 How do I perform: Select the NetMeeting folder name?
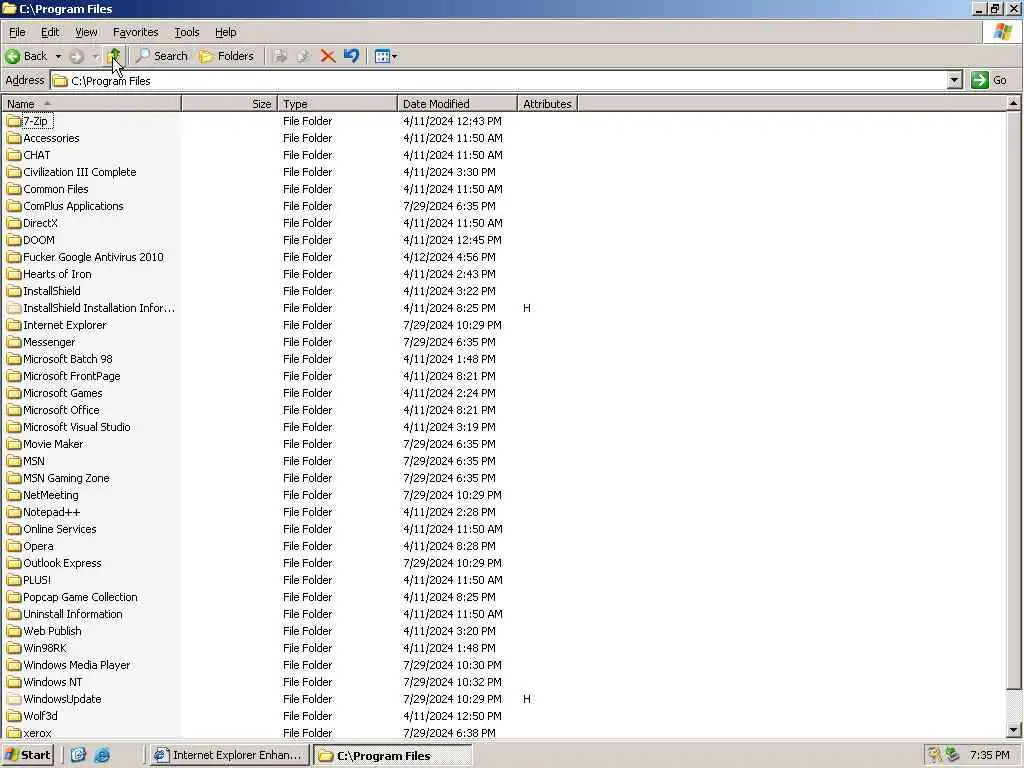pyautogui.click(x=51, y=495)
